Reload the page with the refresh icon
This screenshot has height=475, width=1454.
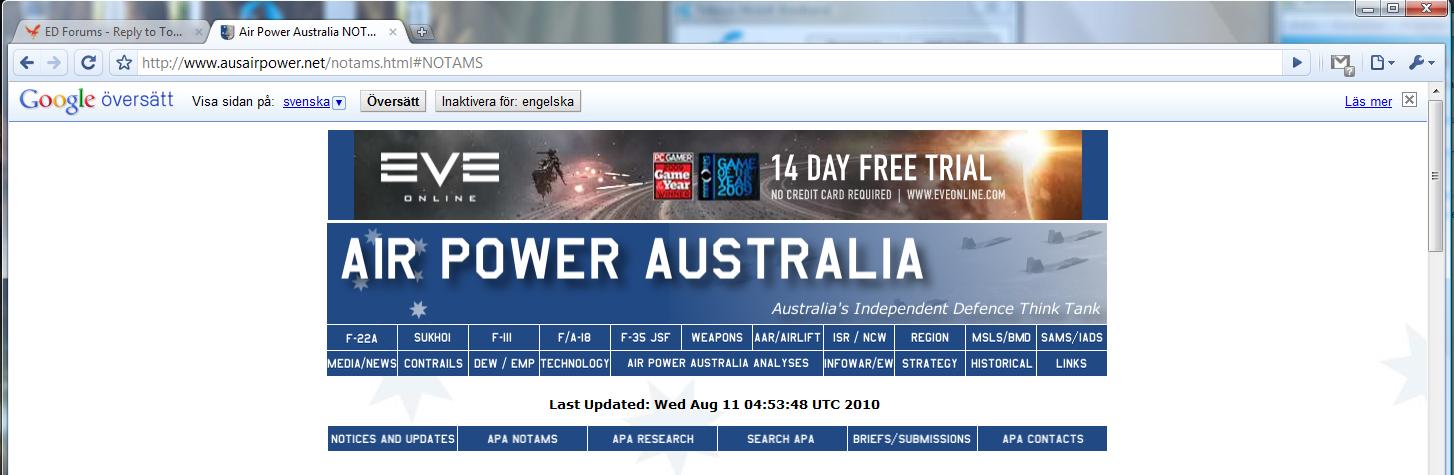[88, 63]
